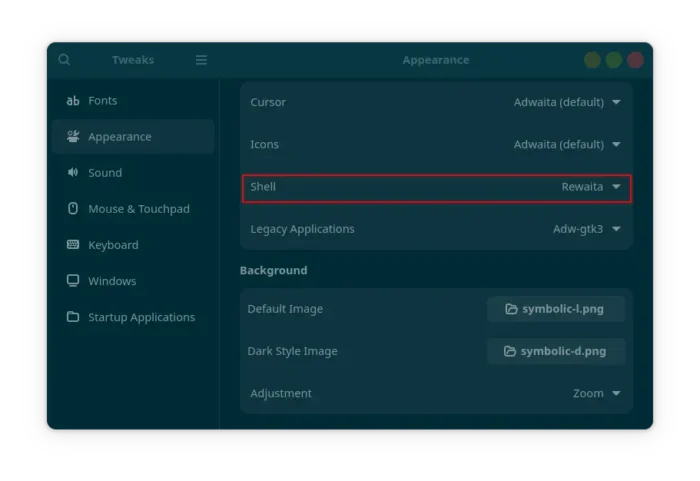Expand the Cursor theme dropdown

tap(567, 102)
